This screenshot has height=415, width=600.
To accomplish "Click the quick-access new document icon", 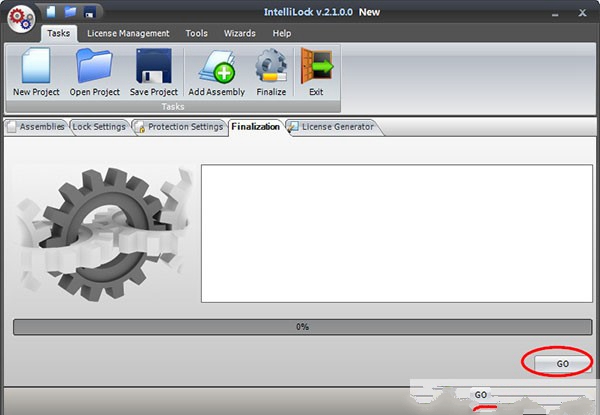I will 51,12.
